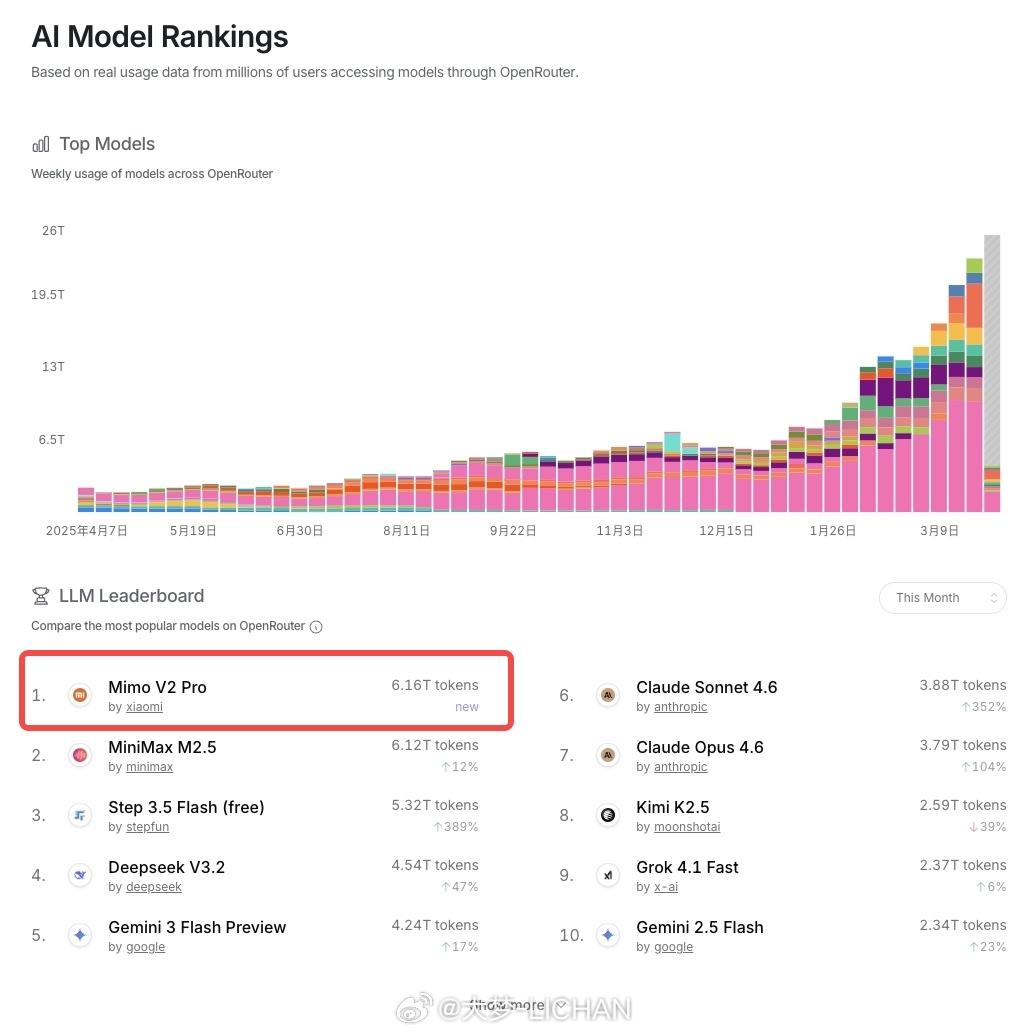Click the StepFun icon beside Step 3.5 Flash

[x=80, y=815]
